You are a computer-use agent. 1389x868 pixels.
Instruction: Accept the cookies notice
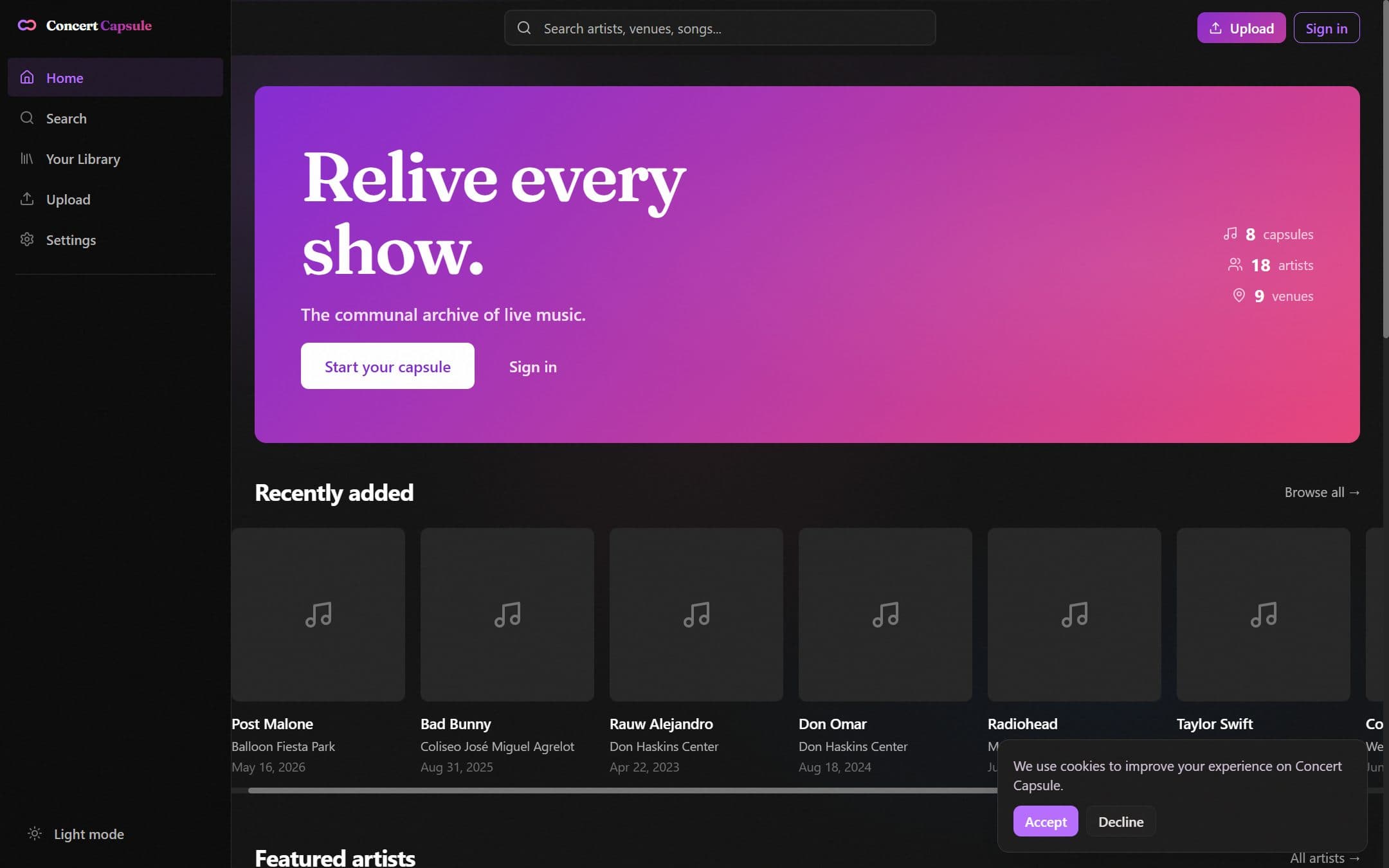click(1046, 821)
